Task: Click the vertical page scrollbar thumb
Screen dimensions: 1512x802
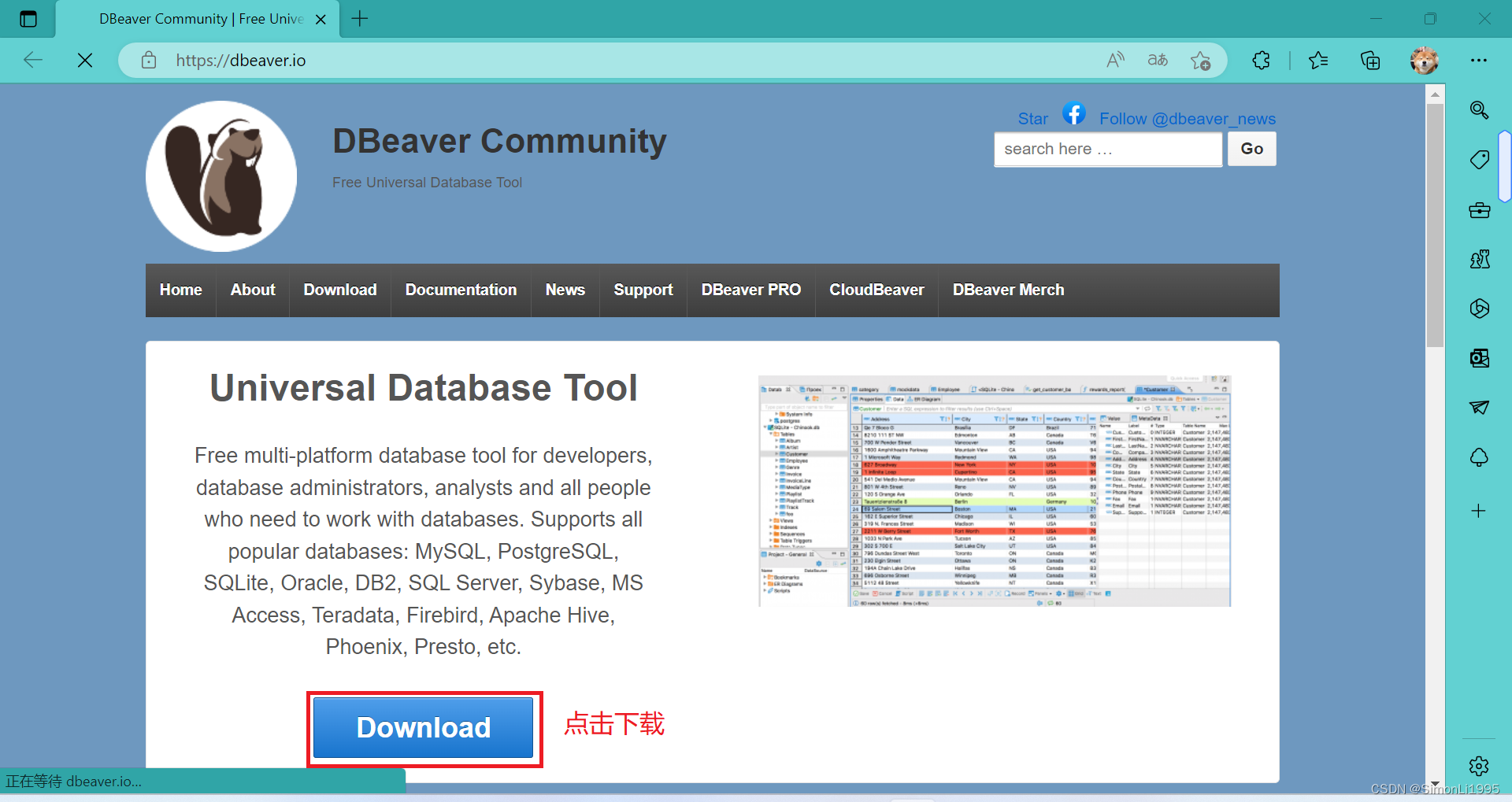Action: 1435,225
